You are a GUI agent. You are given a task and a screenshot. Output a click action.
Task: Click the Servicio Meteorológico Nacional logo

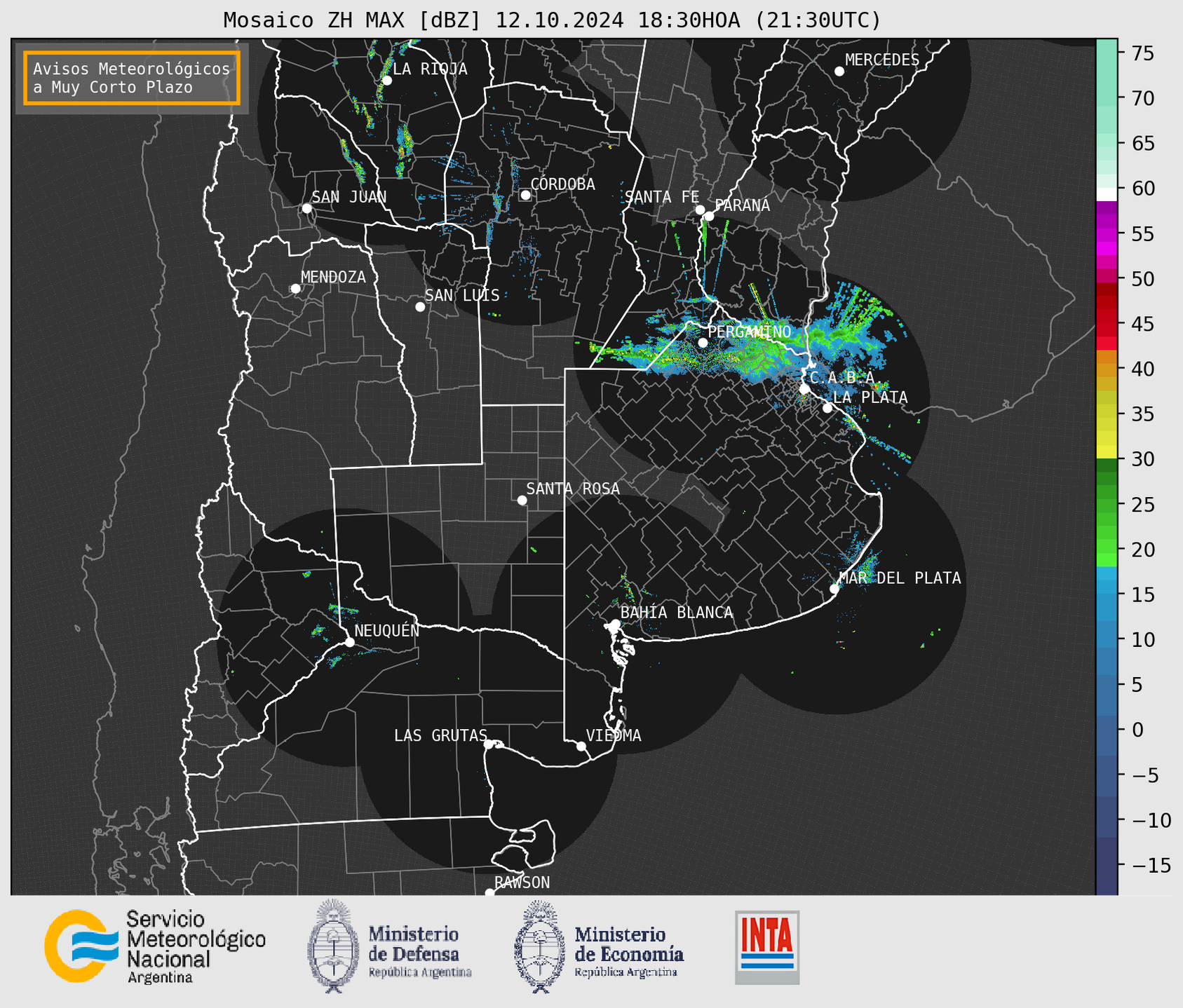point(155,946)
